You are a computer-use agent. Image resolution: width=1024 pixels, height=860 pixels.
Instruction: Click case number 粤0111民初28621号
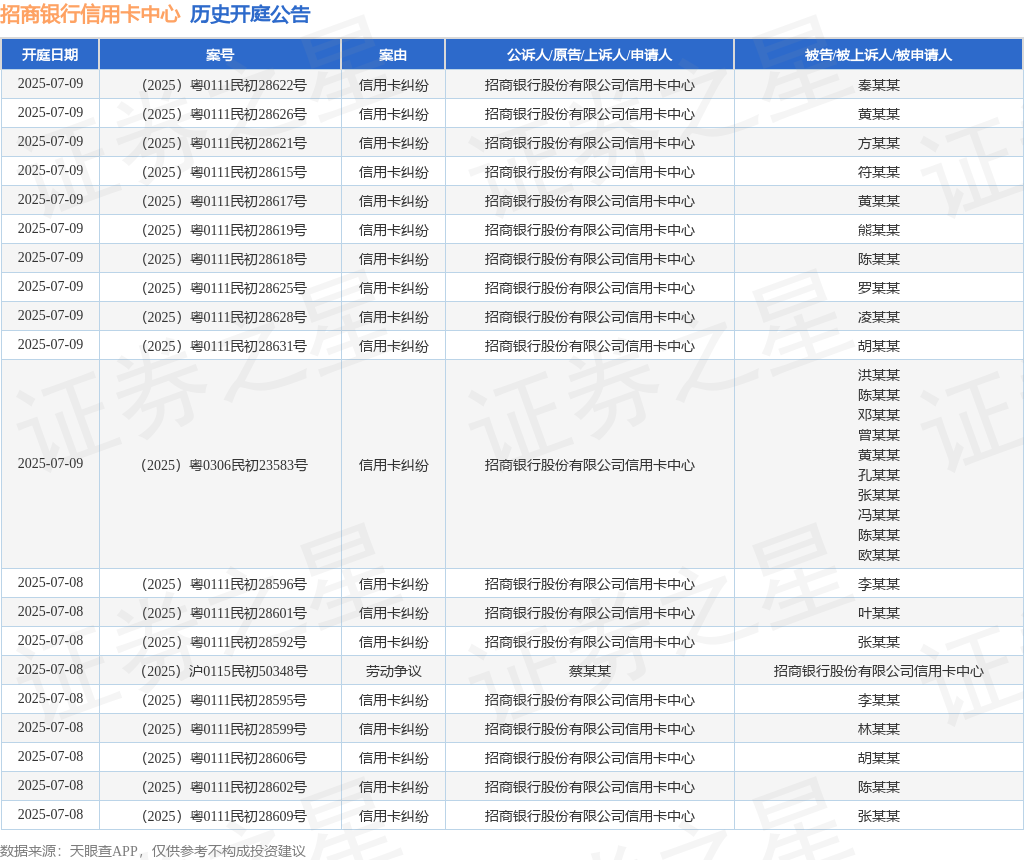coord(224,143)
